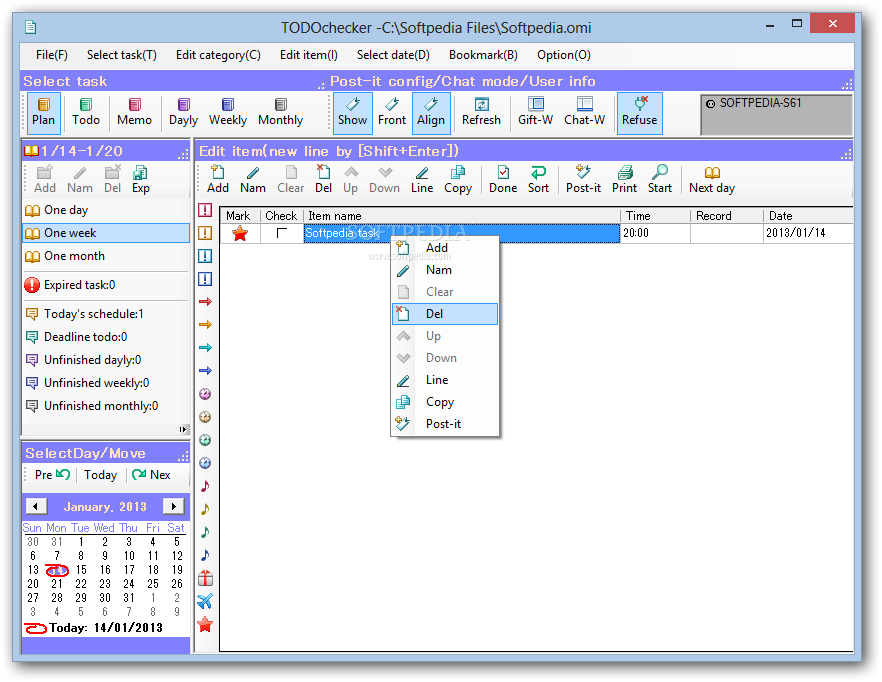The width and height of the screenshot is (882, 682).
Task: Print the item list
Action: tap(624, 180)
